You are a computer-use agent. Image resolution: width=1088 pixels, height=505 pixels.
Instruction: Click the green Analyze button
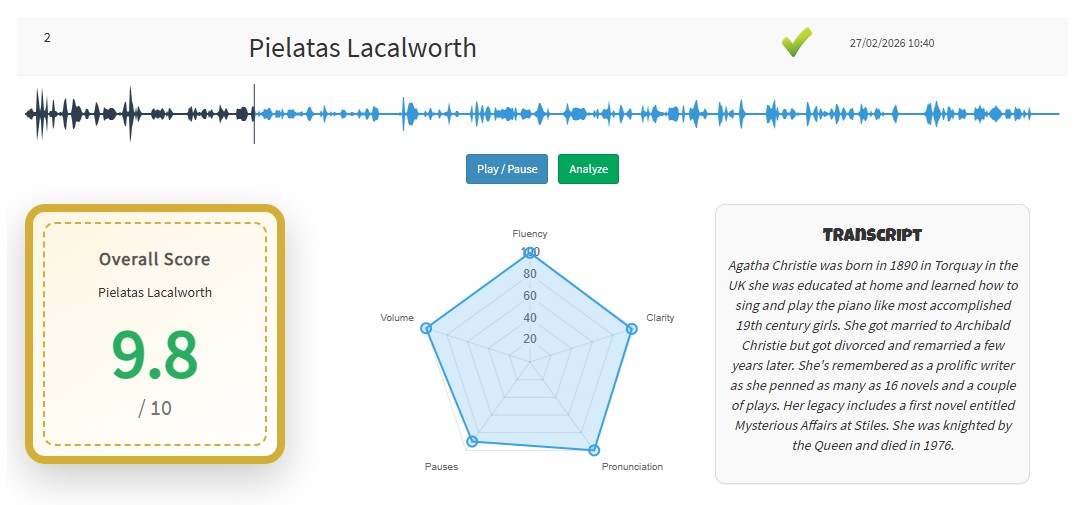click(x=588, y=169)
